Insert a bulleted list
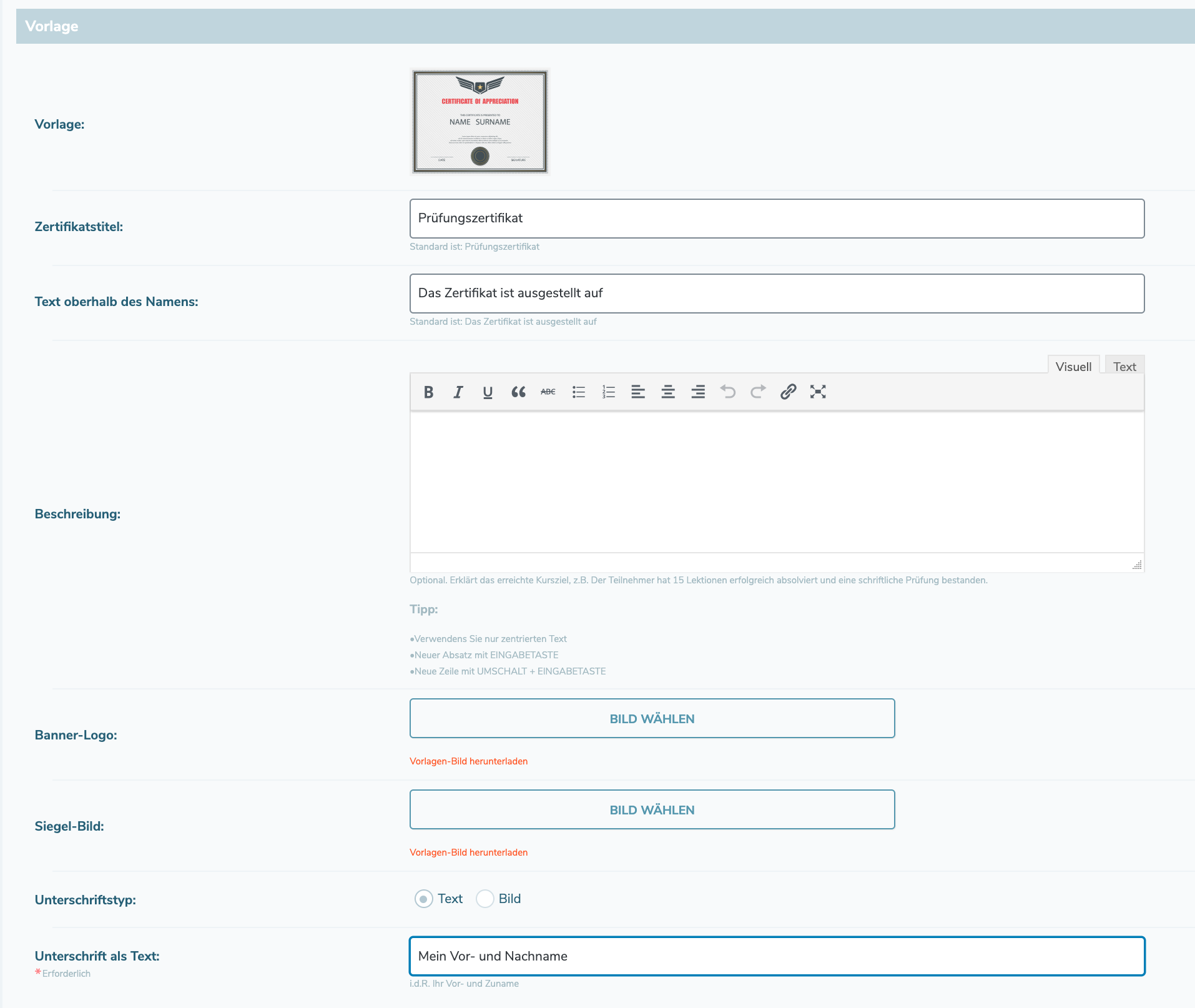 (578, 392)
